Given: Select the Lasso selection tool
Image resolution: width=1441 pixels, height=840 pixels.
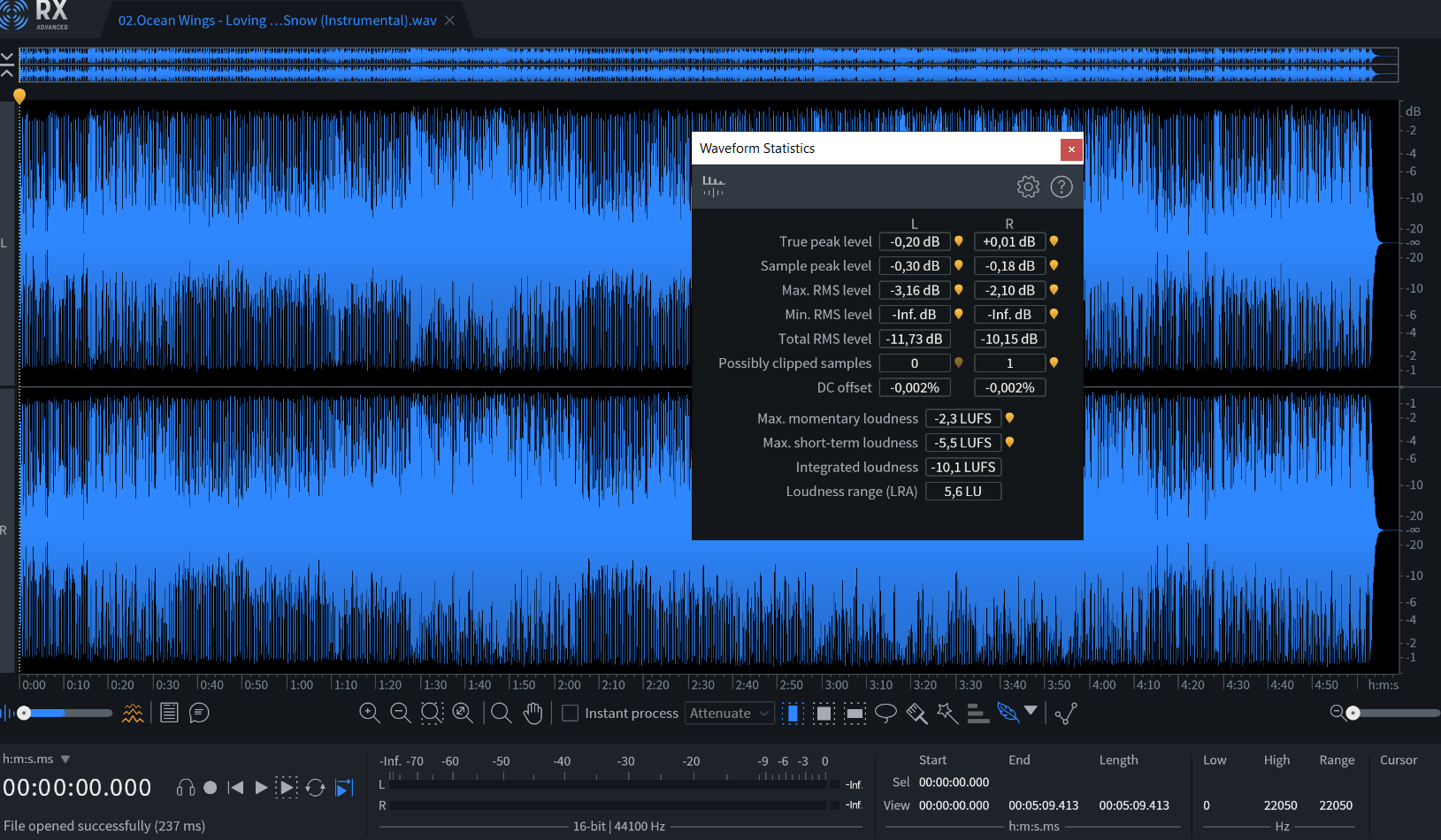Looking at the screenshot, I should 885,713.
